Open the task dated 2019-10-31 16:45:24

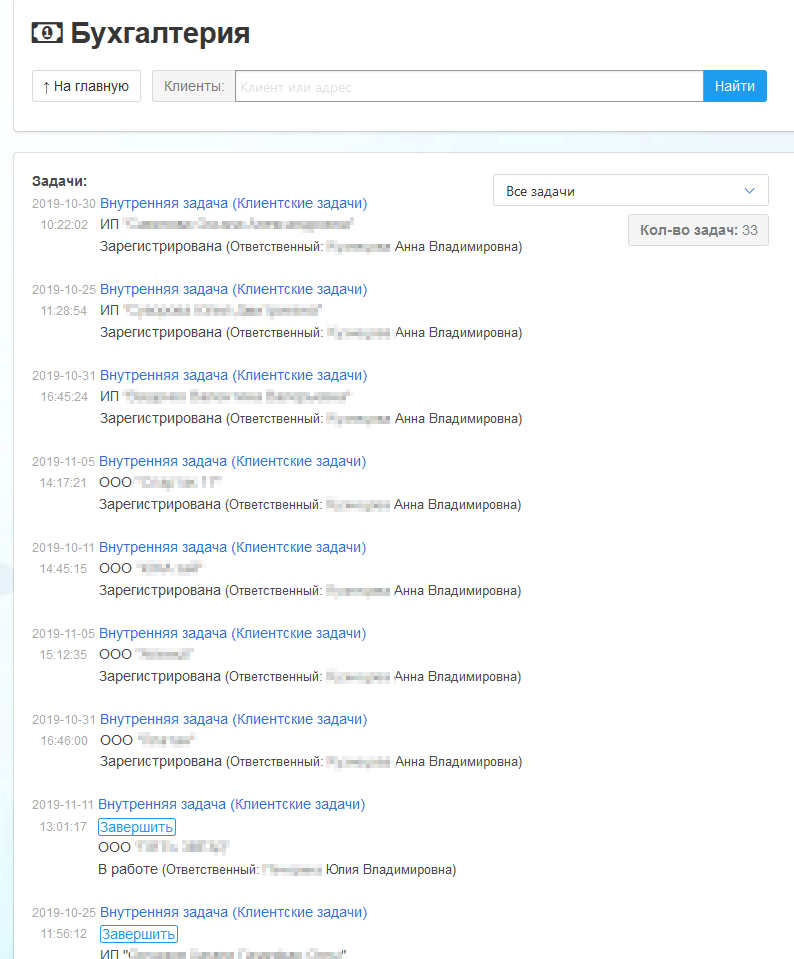point(233,375)
